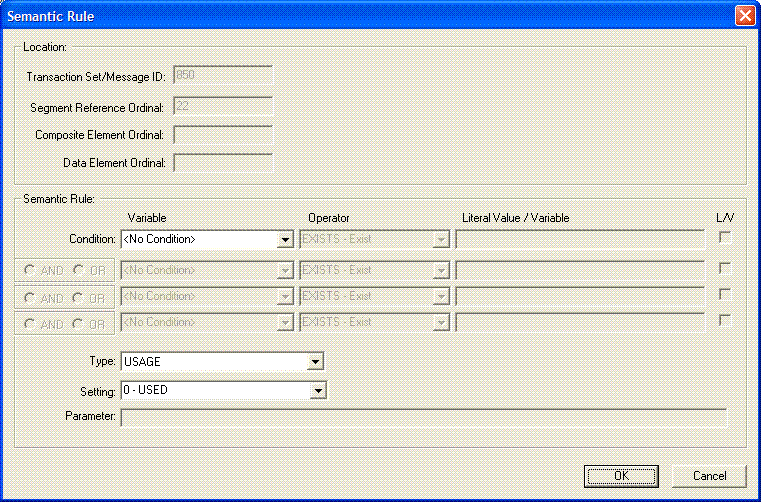Enable the L/V checkbox on the first AND/OR row
Viewport: 761px width, 502px height.
point(725,268)
